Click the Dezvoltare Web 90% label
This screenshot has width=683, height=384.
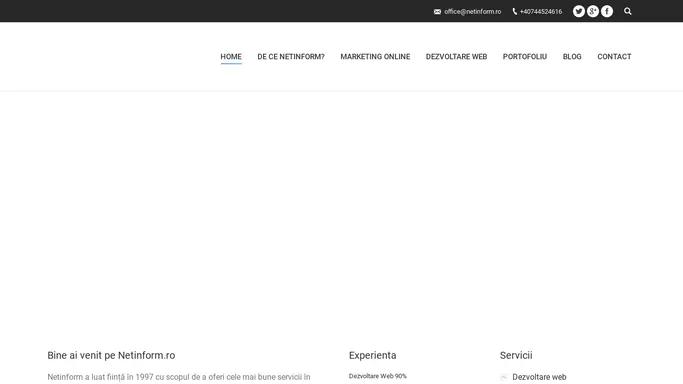point(378,376)
